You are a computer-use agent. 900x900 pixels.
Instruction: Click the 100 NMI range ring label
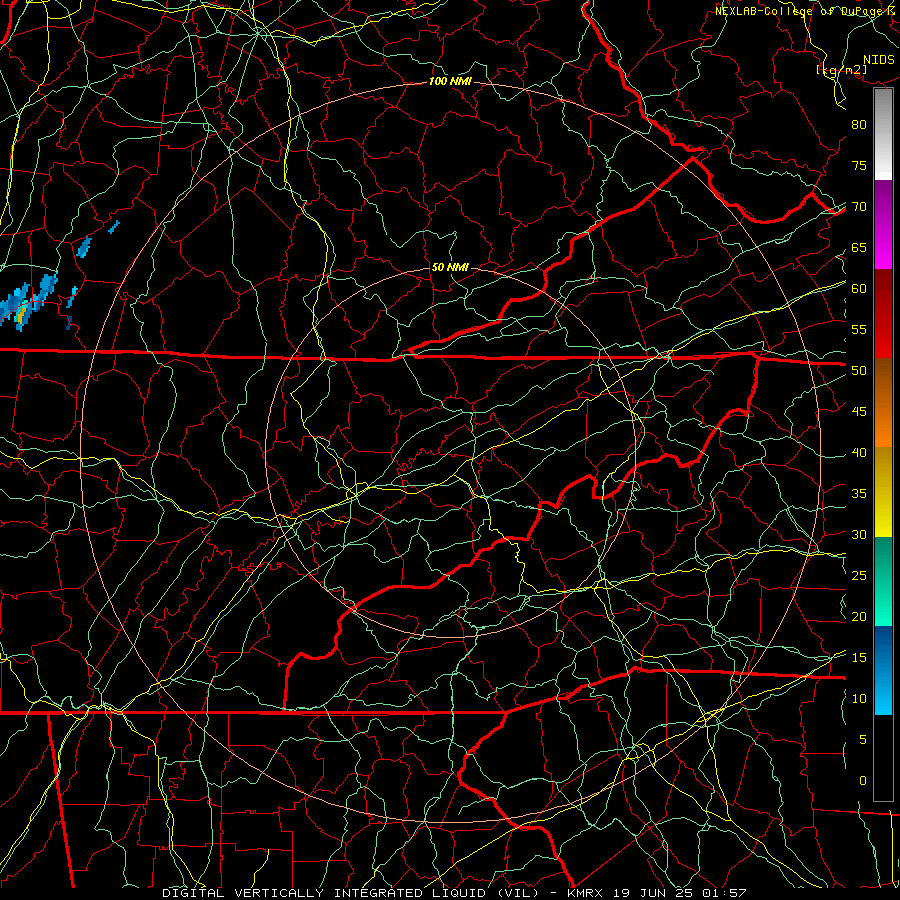point(450,82)
